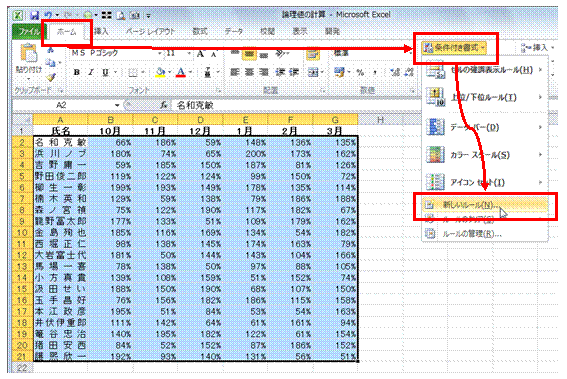Click the cell with name 大岩富士代
The image size is (567, 379).
pos(60,255)
